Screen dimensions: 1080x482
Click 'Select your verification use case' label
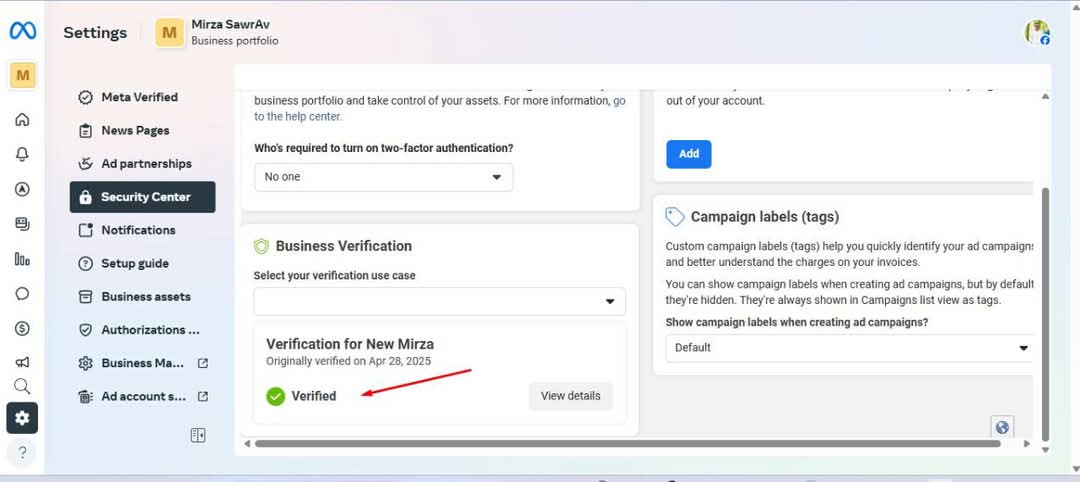(335, 275)
